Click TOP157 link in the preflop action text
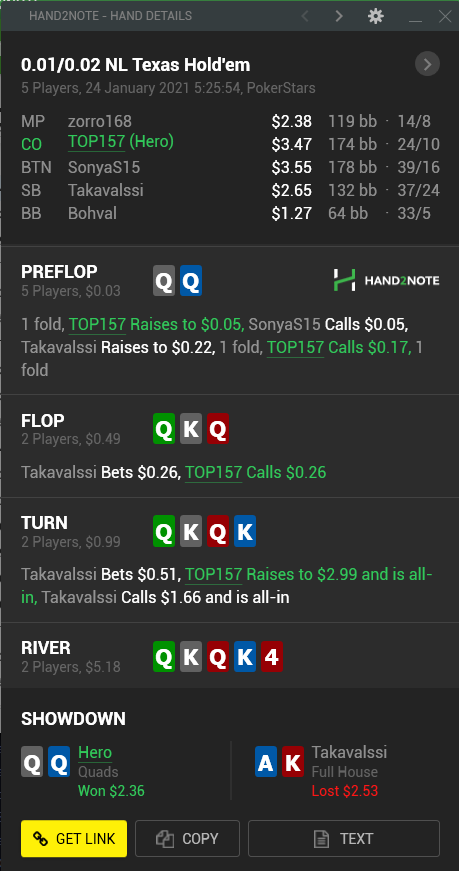This screenshot has width=459, height=871. (x=97, y=324)
